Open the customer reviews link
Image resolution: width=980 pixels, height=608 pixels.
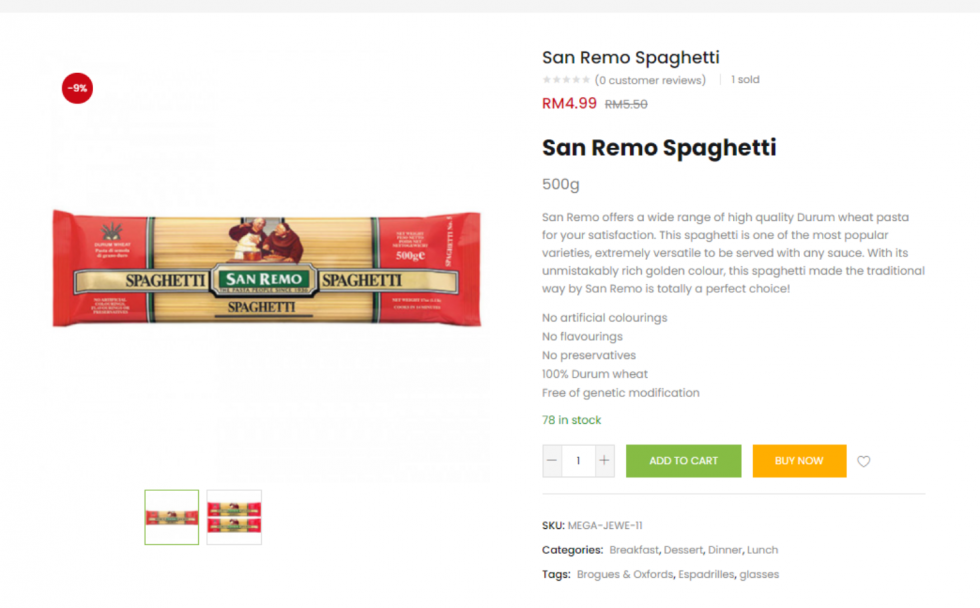[x=650, y=80]
